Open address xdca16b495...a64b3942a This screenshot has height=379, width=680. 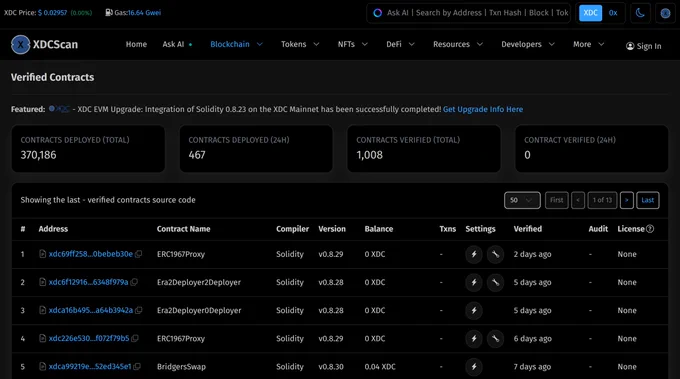91,310
